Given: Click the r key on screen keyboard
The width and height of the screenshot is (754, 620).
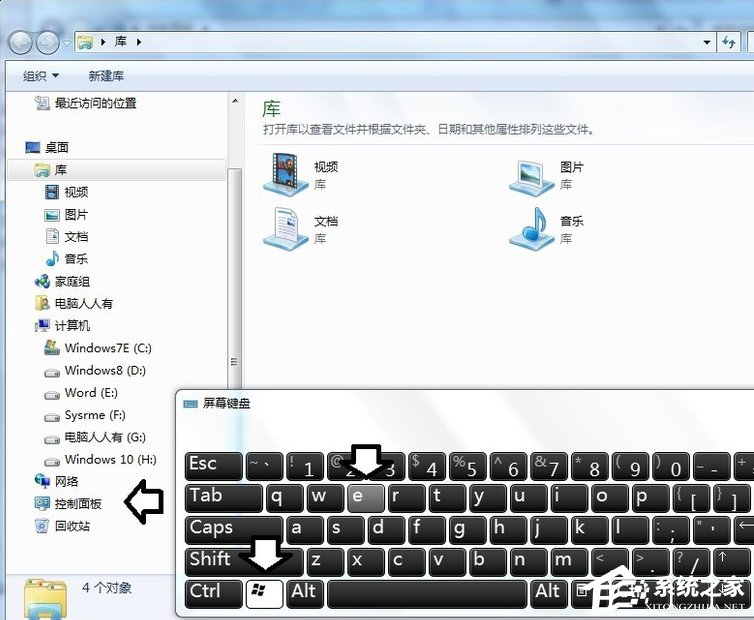Looking at the screenshot, I should pyautogui.click(x=406, y=497).
